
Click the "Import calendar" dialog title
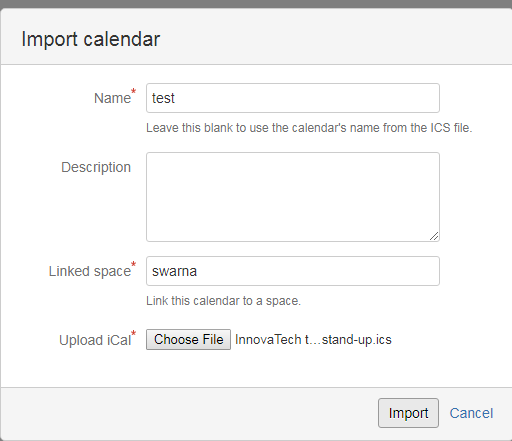91,39
